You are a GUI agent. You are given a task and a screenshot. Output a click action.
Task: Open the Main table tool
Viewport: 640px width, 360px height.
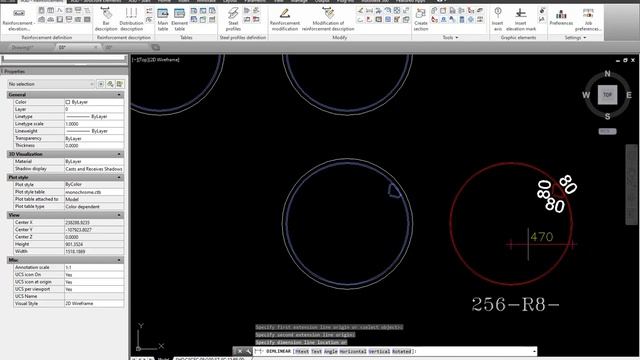pyautogui.click(x=163, y=19)
